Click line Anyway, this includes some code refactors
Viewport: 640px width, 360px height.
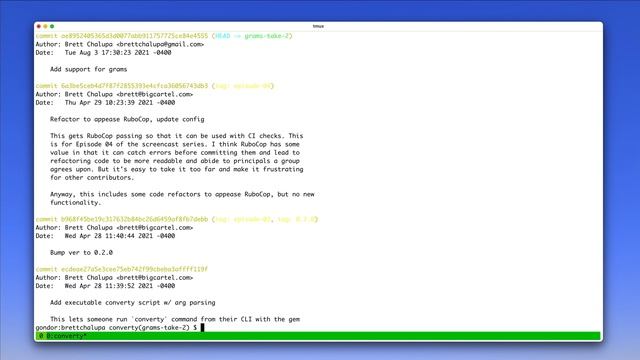[x=182, y=194]
